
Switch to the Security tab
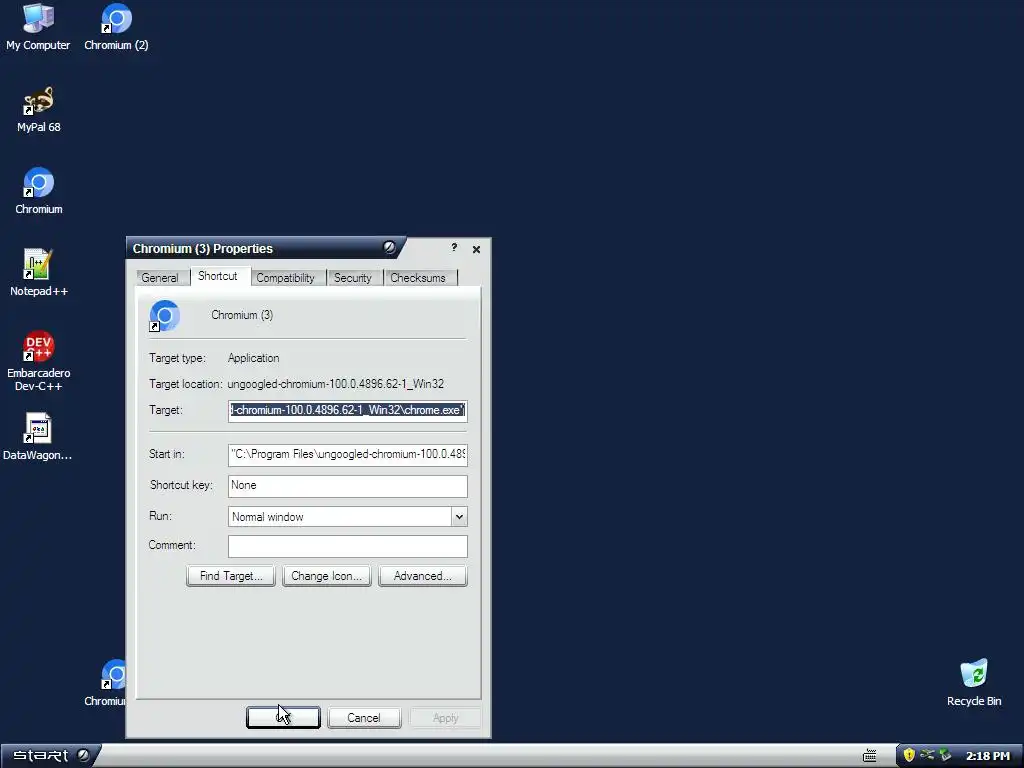click(x=353, y=278)
